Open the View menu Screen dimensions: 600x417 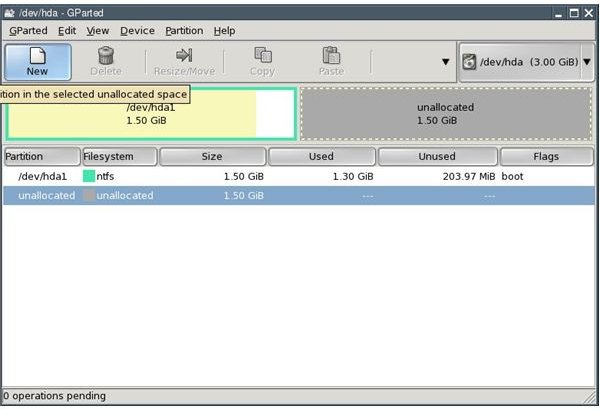pyautogui.click(x=98, y=31)
